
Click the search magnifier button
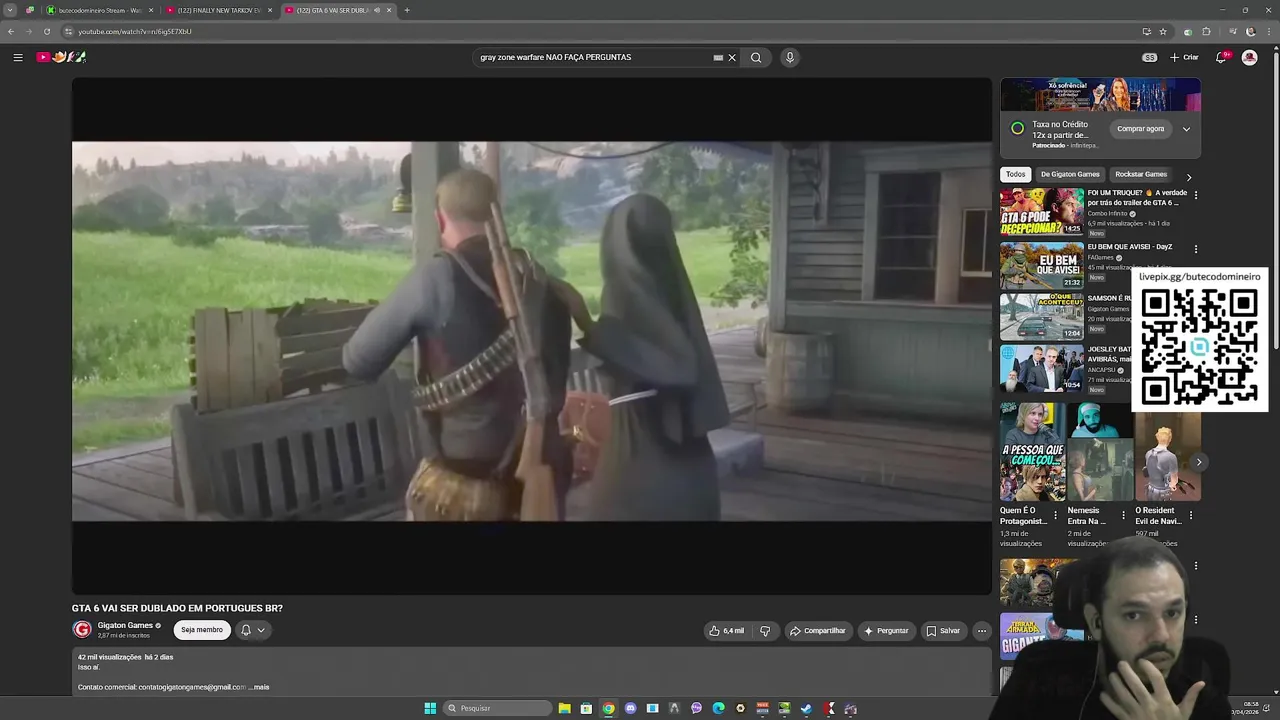pos(756,57)
